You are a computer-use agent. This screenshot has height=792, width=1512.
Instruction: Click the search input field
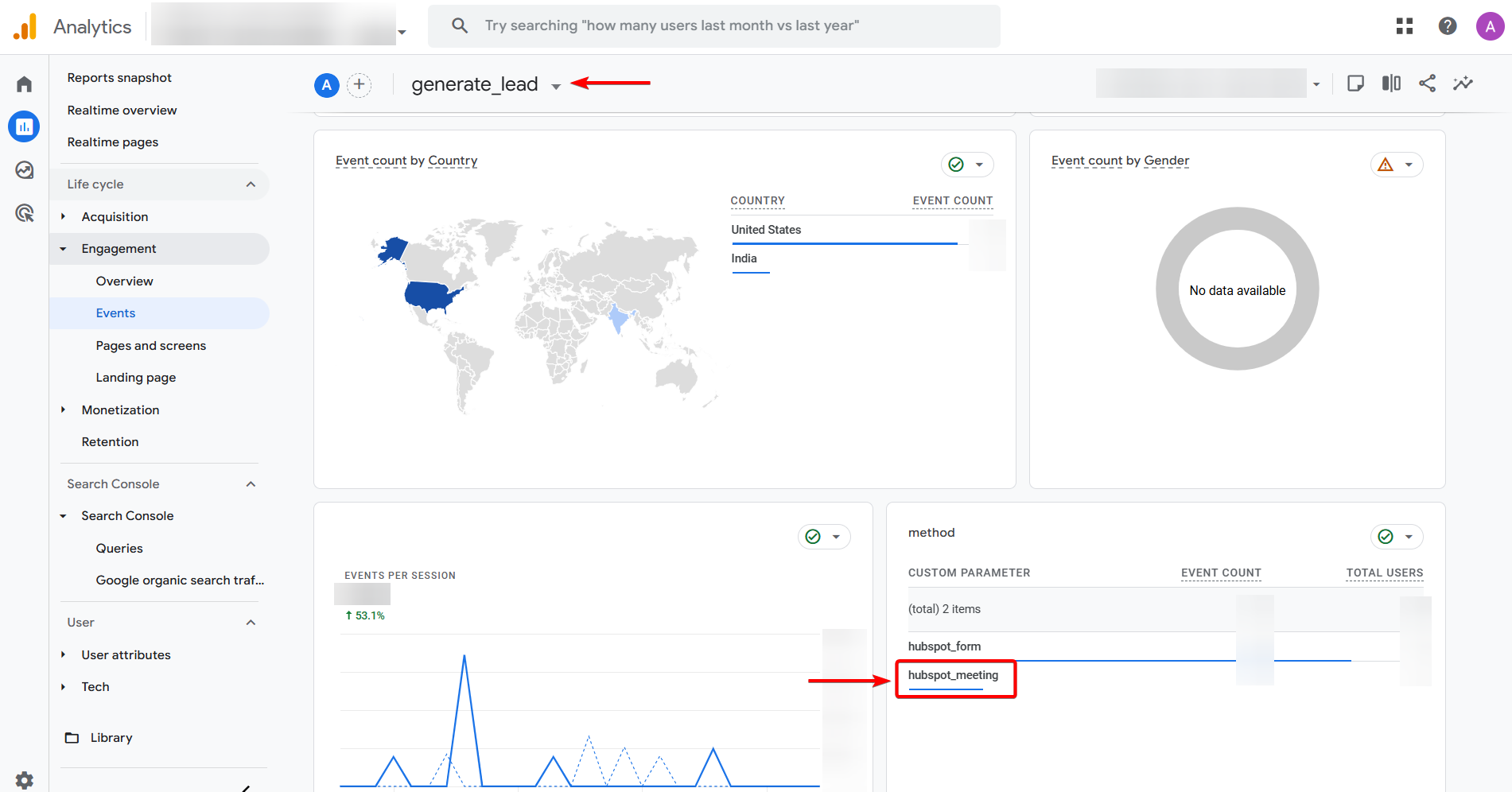[713, 26]
